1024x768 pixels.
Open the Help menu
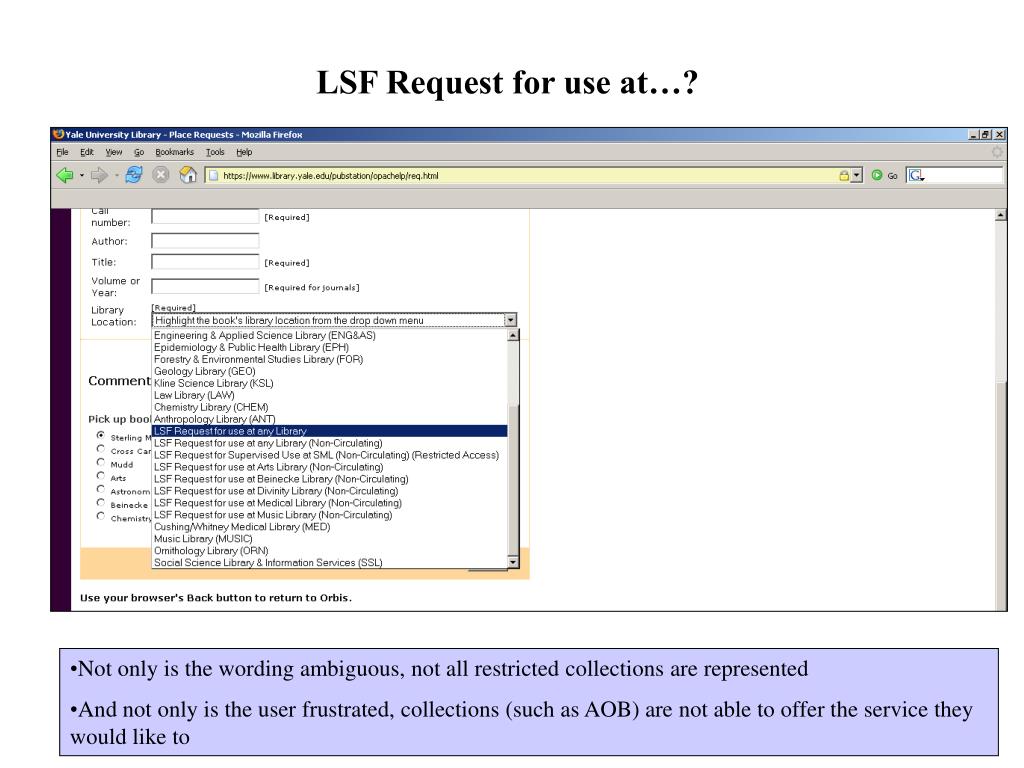coord(244,152)
